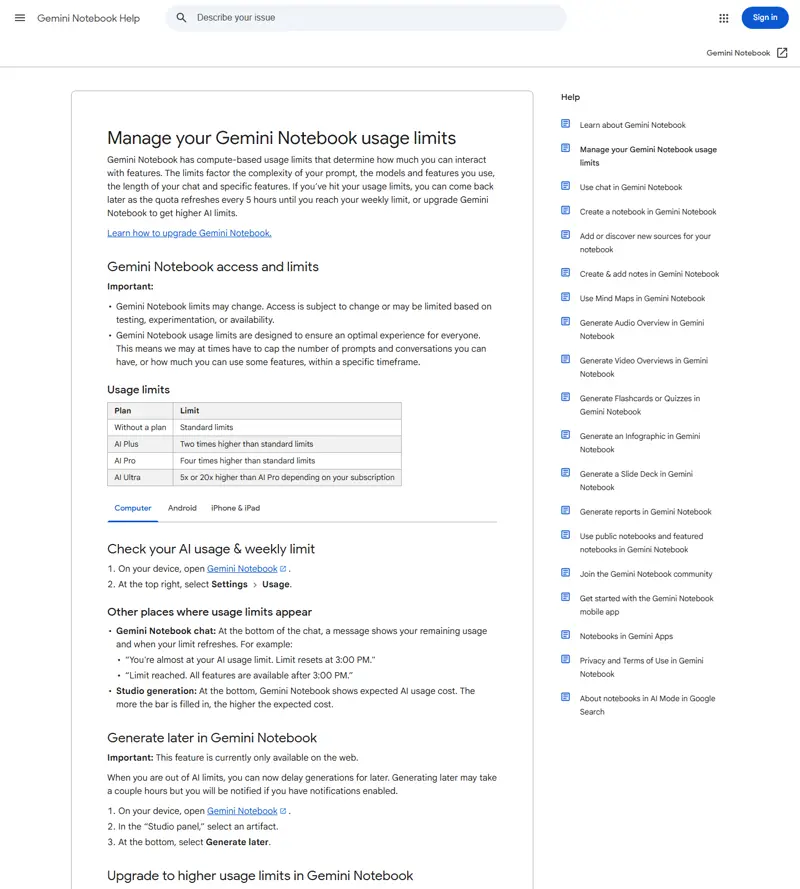Open Generate Audio Overview article link
800x889 pixels.
641,329
